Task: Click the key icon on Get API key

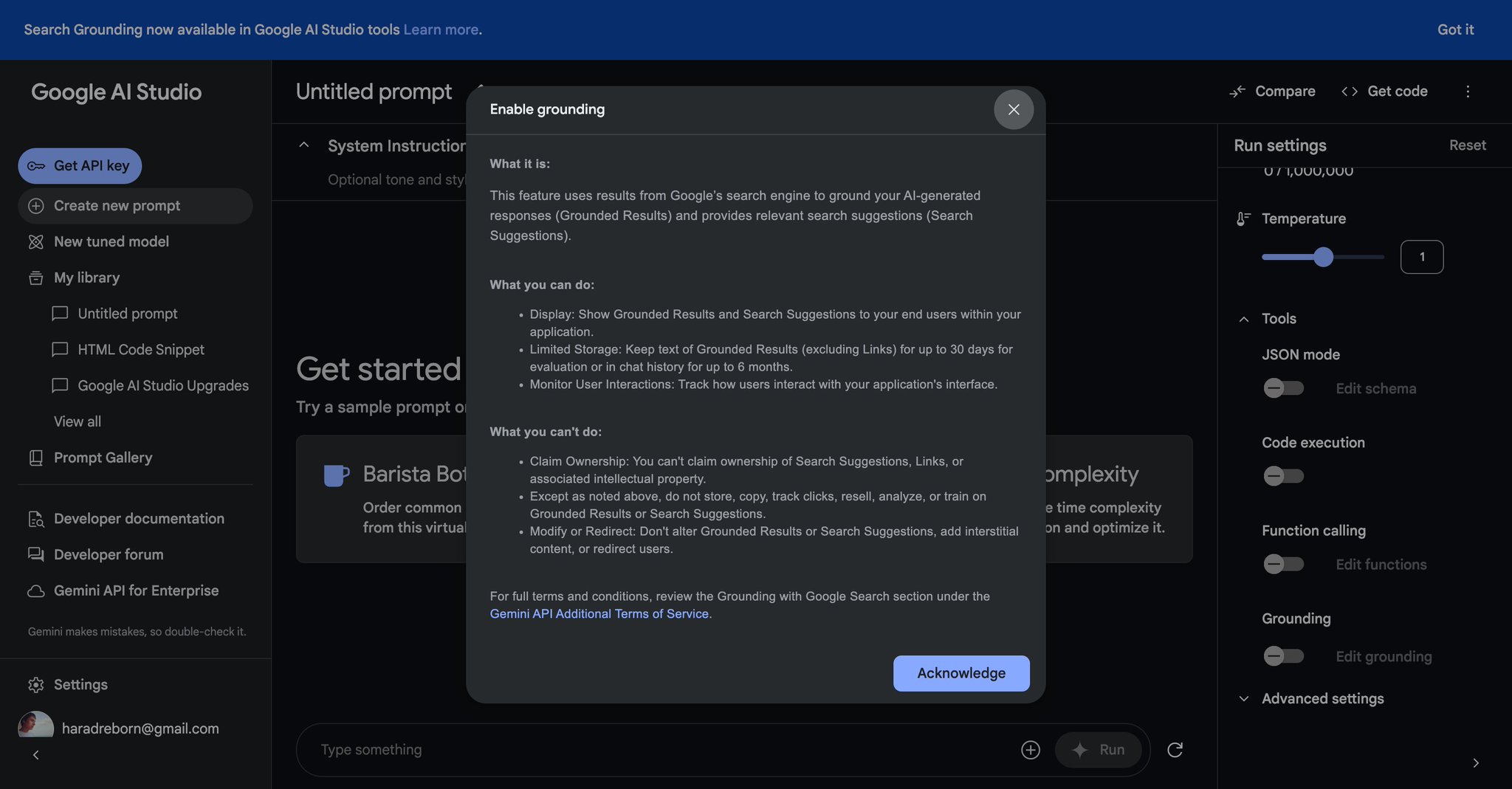Action: 36,166
